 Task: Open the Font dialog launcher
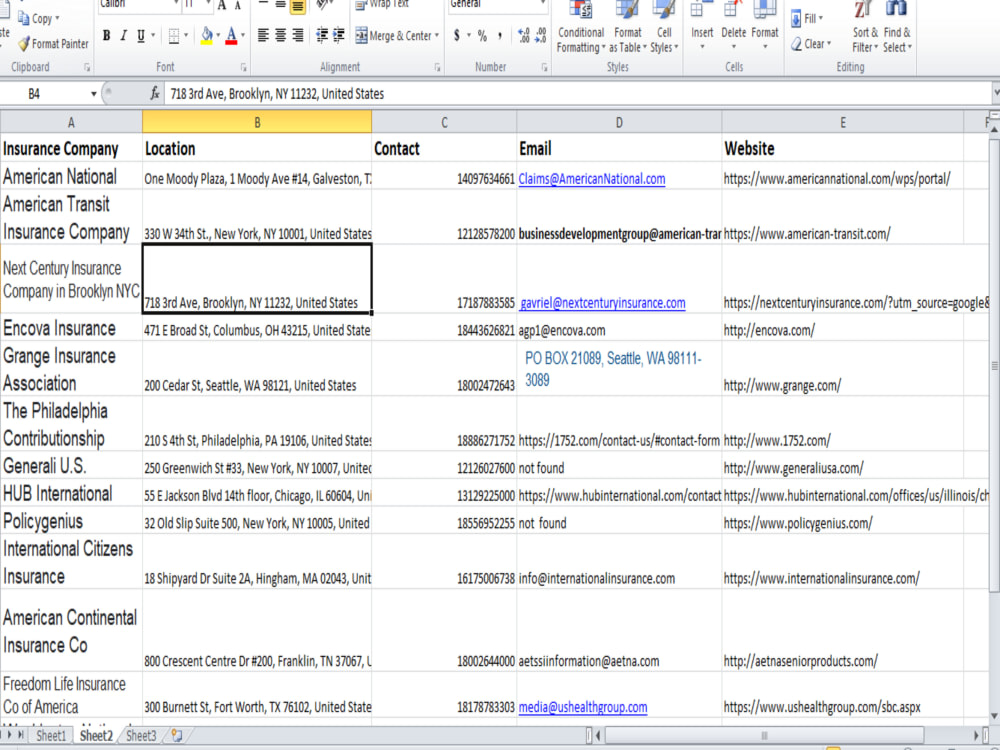tap(244, 67)
